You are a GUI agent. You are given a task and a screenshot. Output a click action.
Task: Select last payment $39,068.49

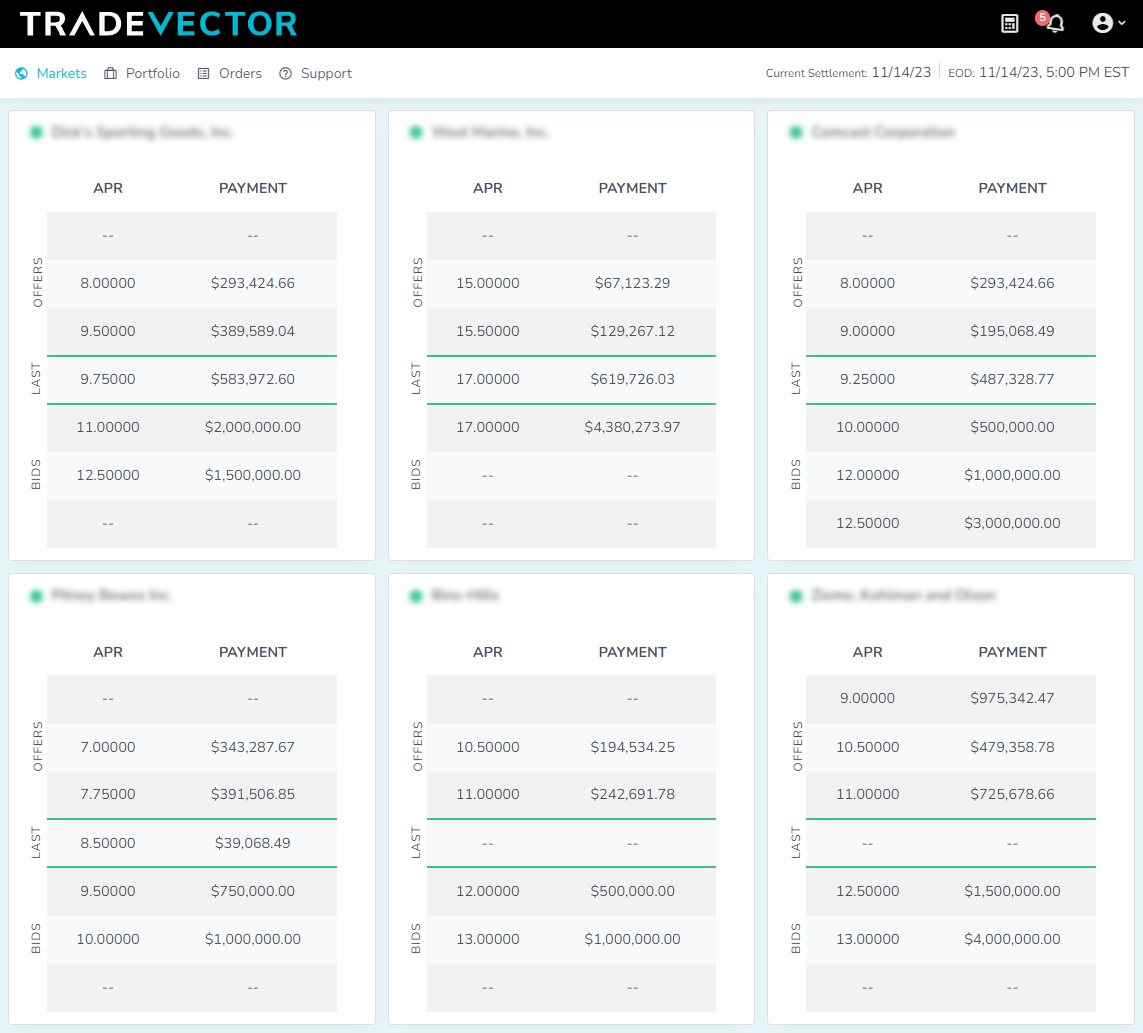(252, 843)
